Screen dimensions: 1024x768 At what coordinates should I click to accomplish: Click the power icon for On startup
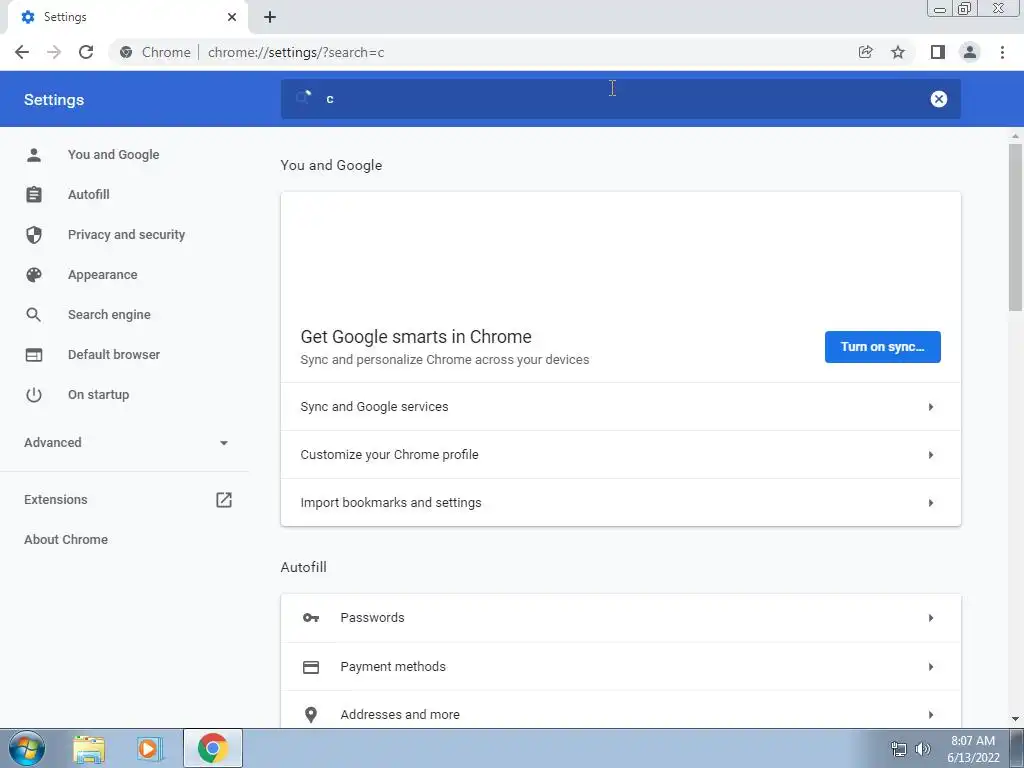(34, 395)
